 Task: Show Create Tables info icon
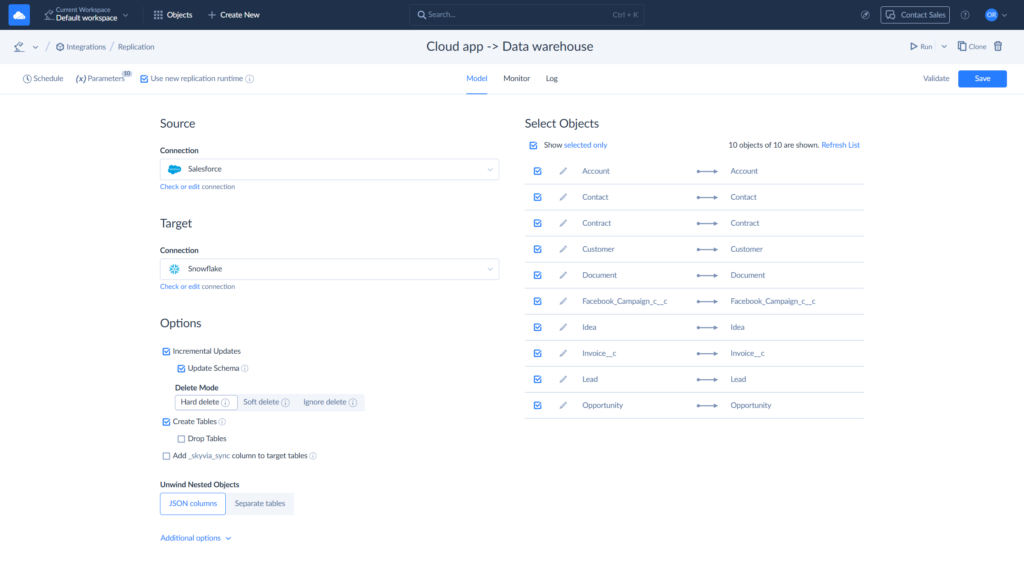click(222, 422)
